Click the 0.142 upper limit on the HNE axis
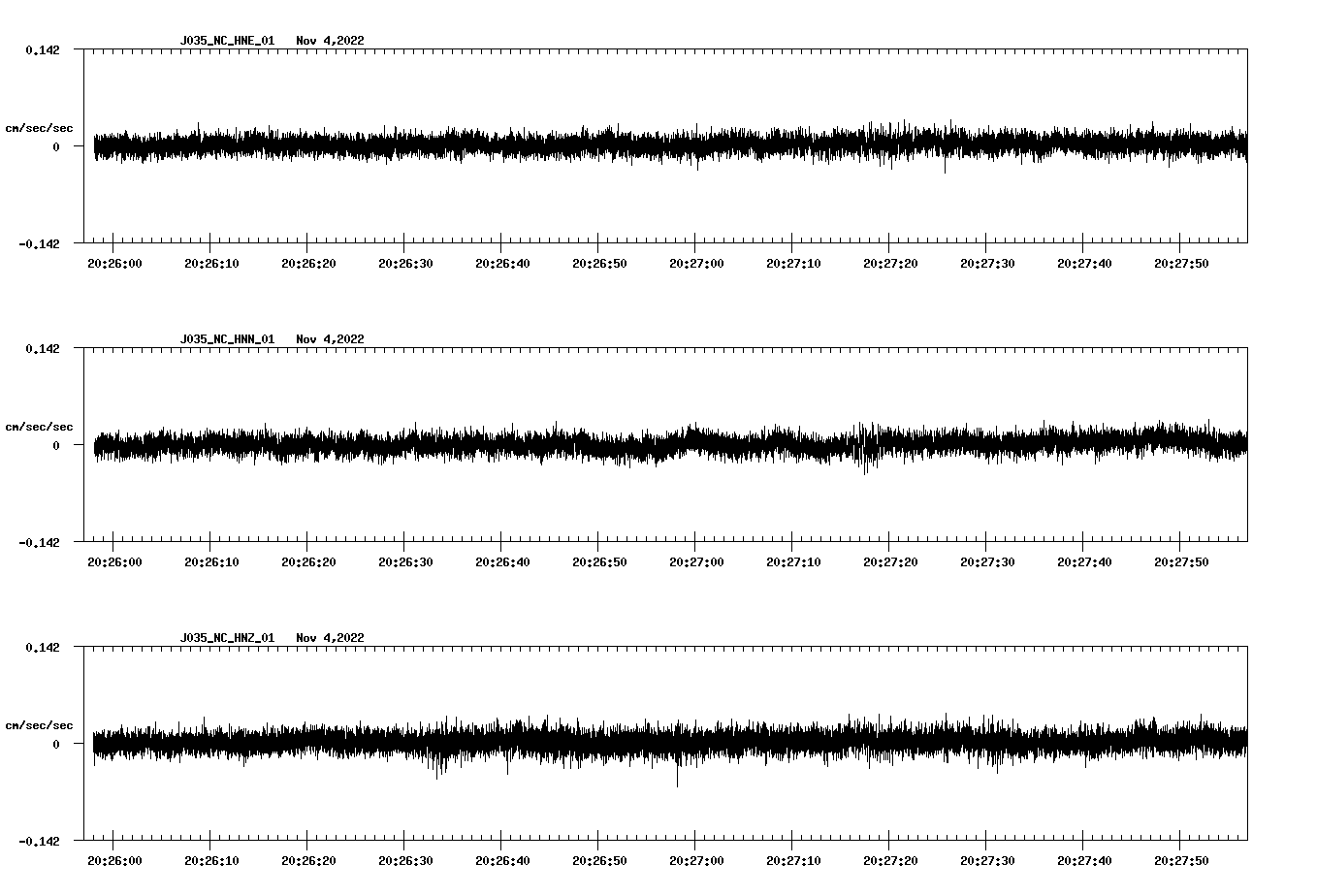 click(42, 49)
